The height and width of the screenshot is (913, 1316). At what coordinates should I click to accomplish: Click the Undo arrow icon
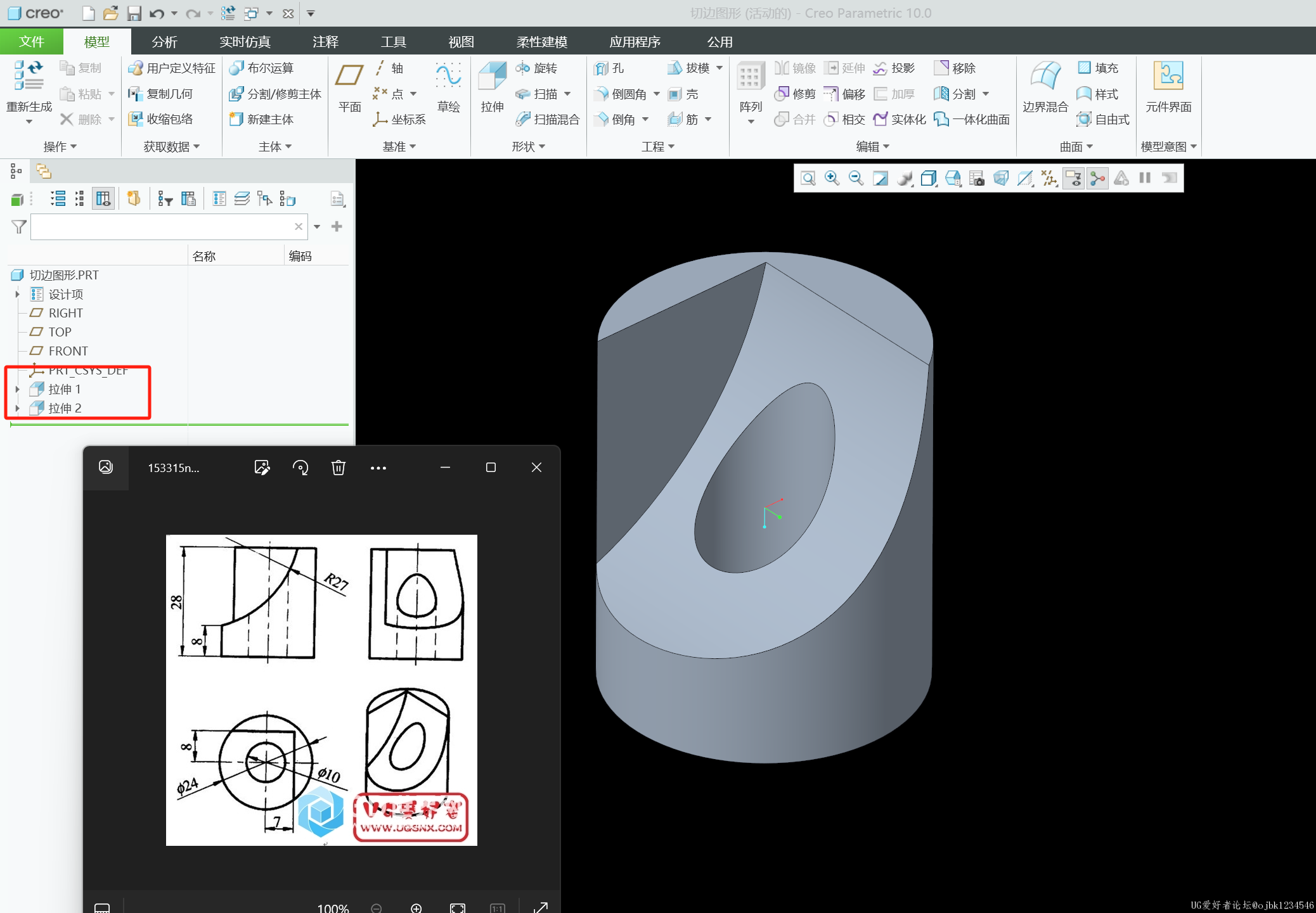click(157, 13)
